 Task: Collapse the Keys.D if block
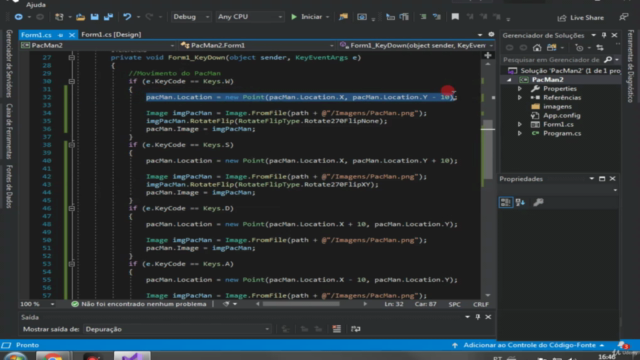tap(71, 209)
